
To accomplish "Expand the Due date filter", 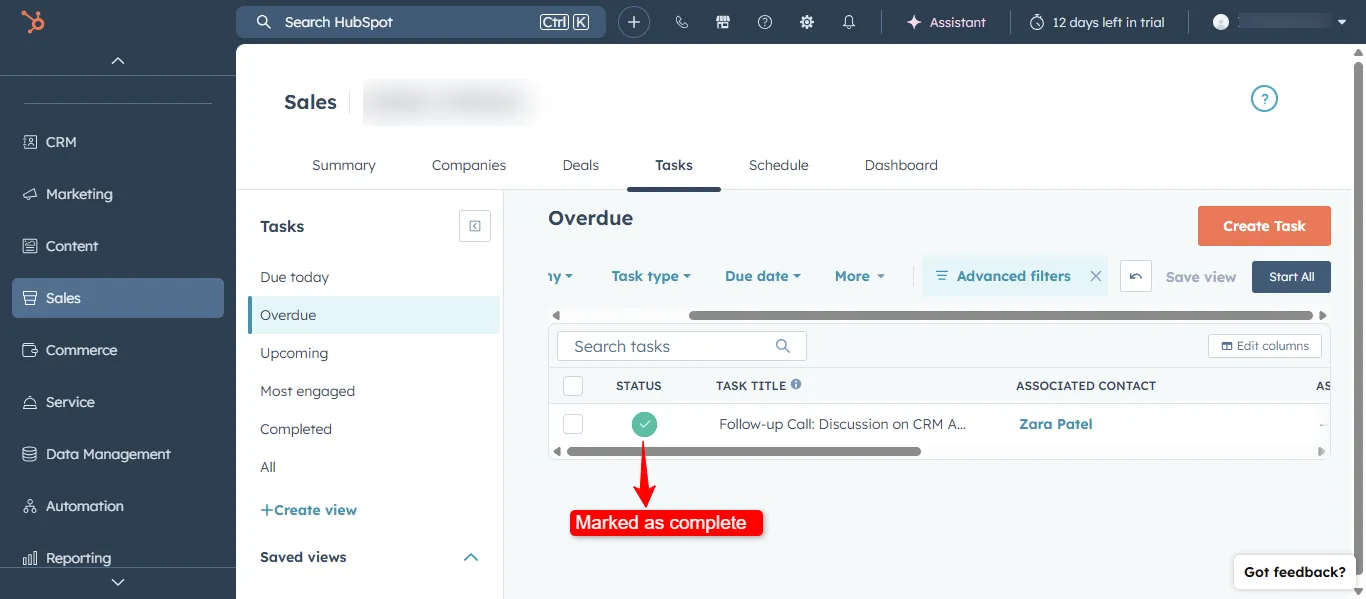I will click(x=763, y=276).
